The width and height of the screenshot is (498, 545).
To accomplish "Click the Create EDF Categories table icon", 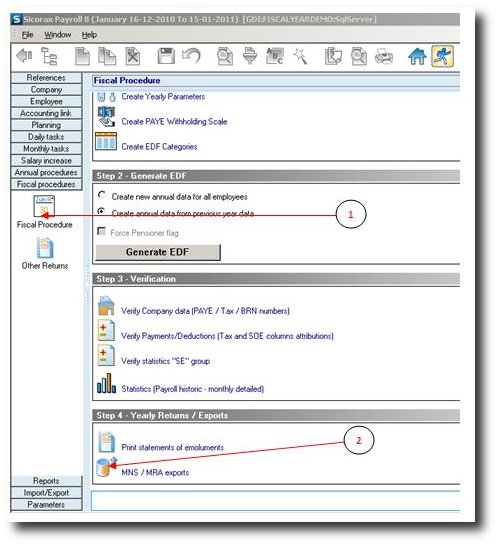I will [x=106, y=141].
